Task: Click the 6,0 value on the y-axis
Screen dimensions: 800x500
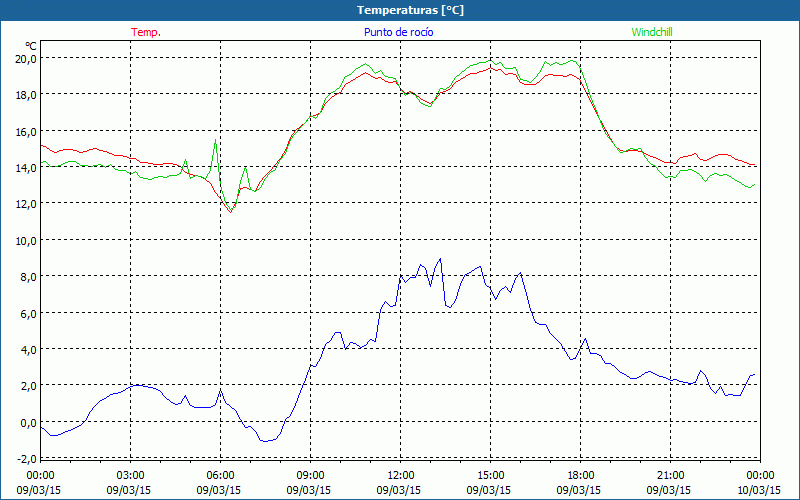Action: 29,313
